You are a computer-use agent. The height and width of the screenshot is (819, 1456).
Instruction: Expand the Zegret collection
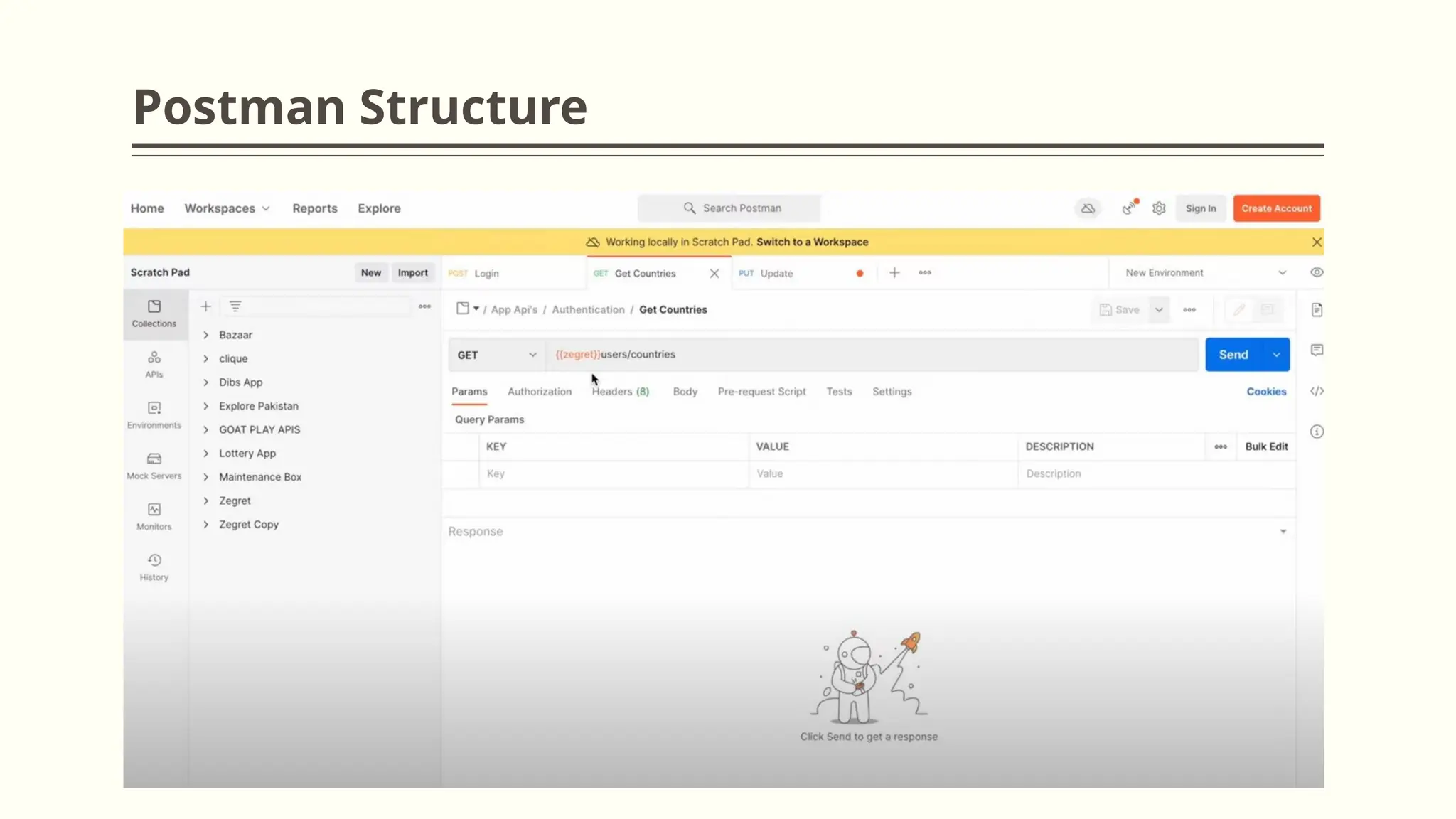[x=205, y=500]
